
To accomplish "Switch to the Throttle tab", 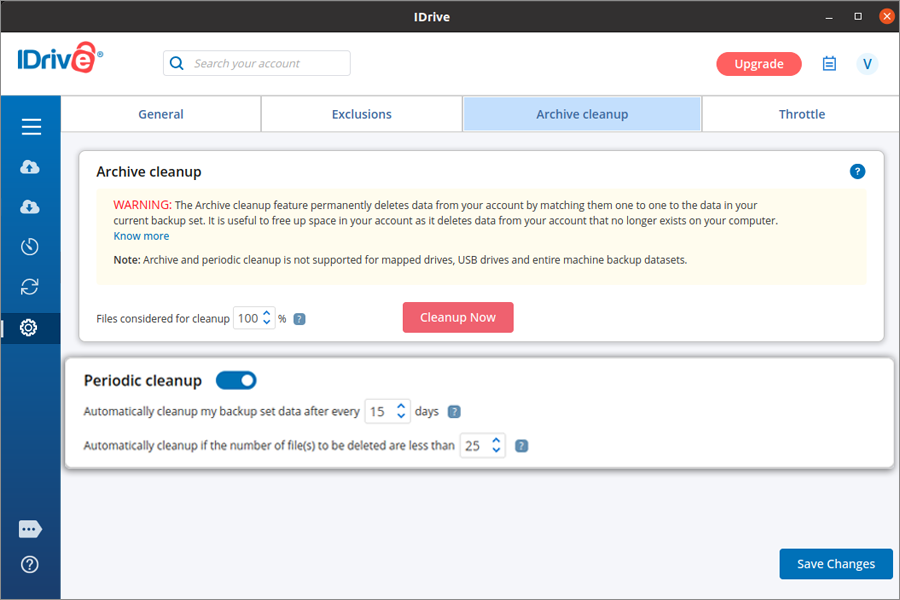I will tap(801, 114).
